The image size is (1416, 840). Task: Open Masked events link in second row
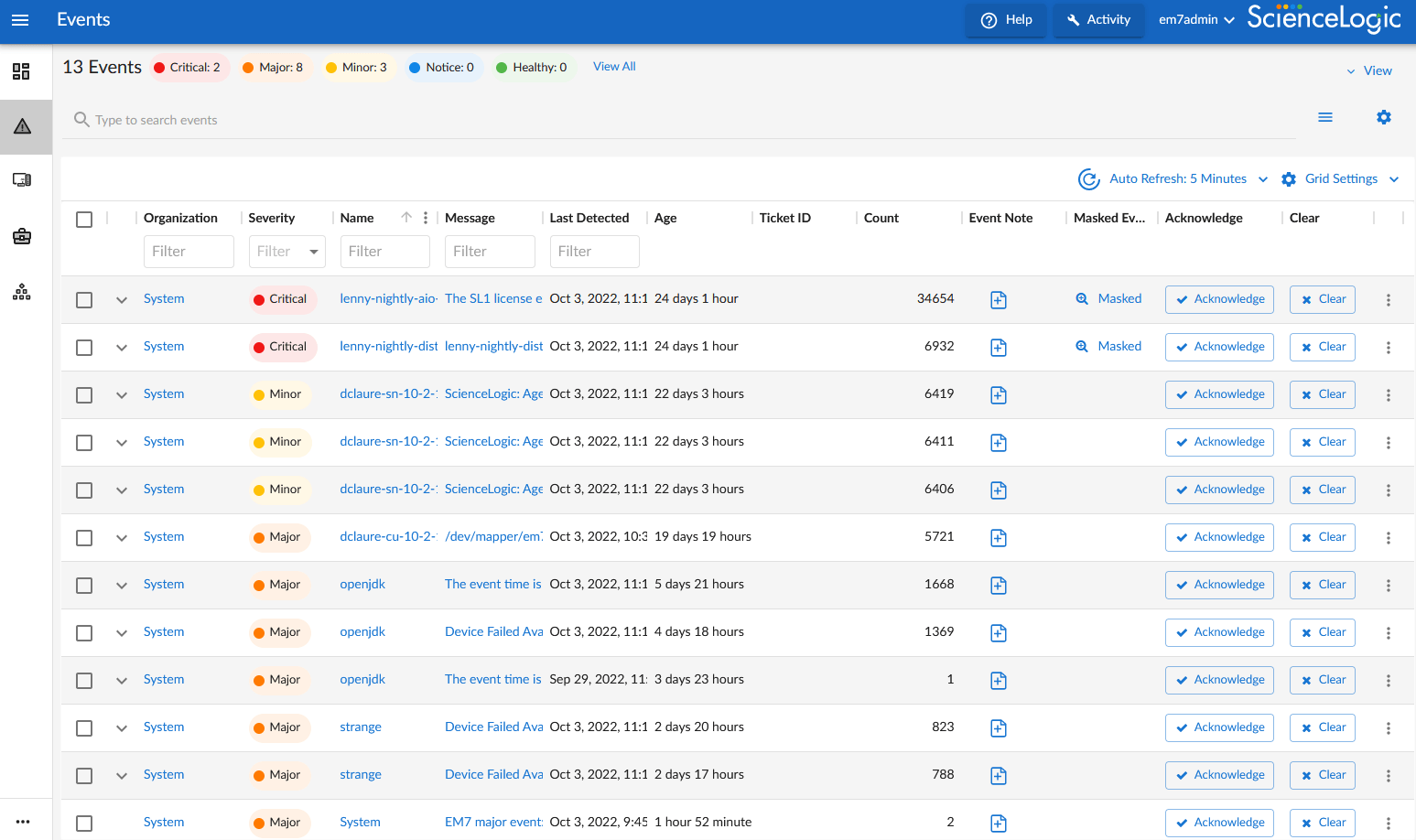coord(1119,347)
